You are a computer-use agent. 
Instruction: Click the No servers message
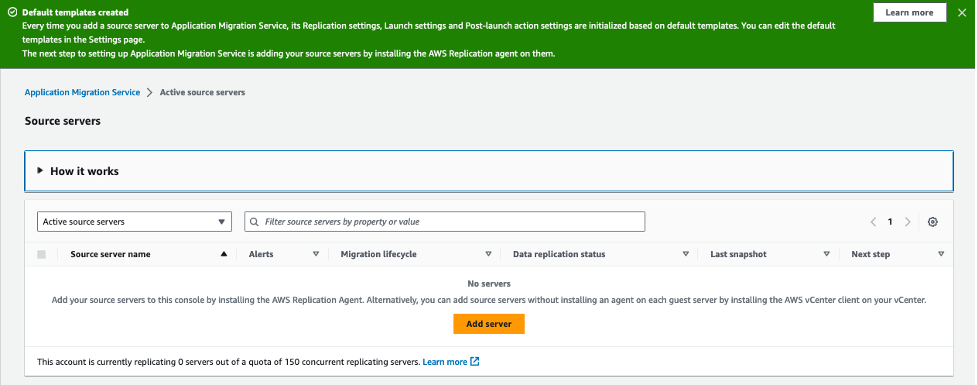489,283
